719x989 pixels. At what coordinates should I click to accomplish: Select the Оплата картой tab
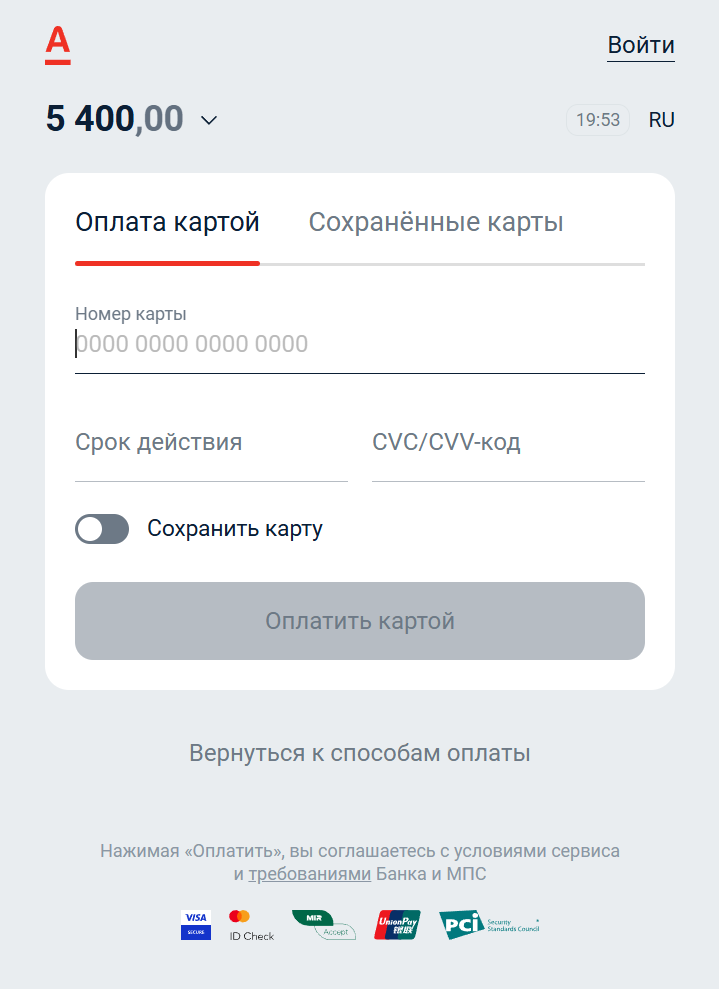point(167,222)
